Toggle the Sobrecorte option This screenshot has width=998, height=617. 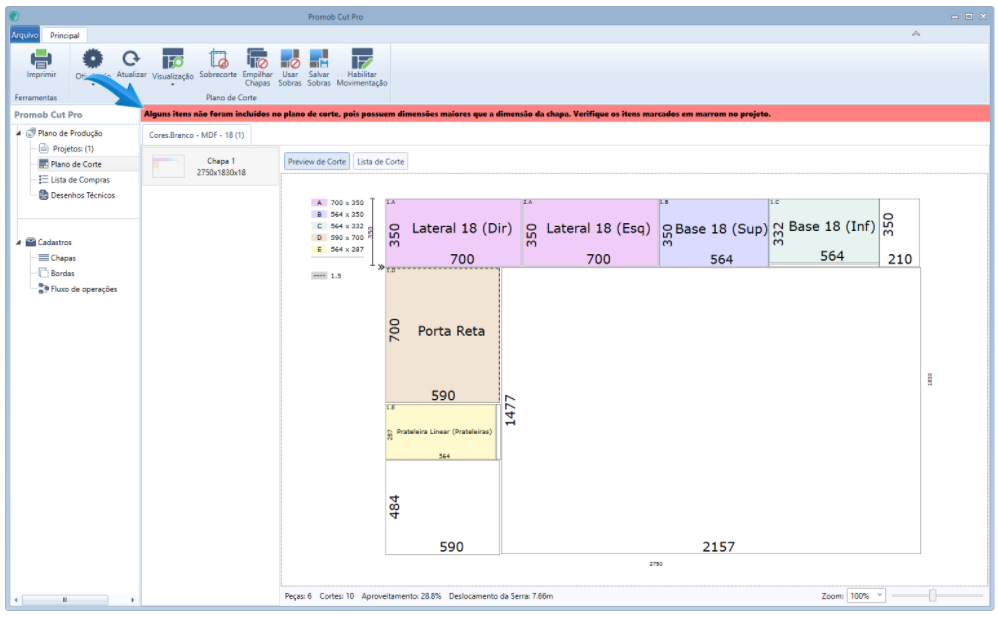[x=218, y=59]
